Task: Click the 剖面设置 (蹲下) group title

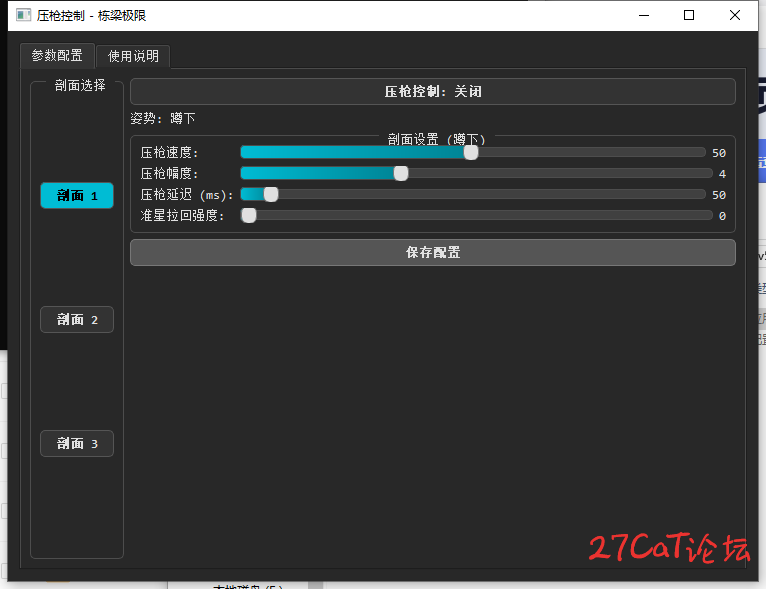Action: point(436,139)
